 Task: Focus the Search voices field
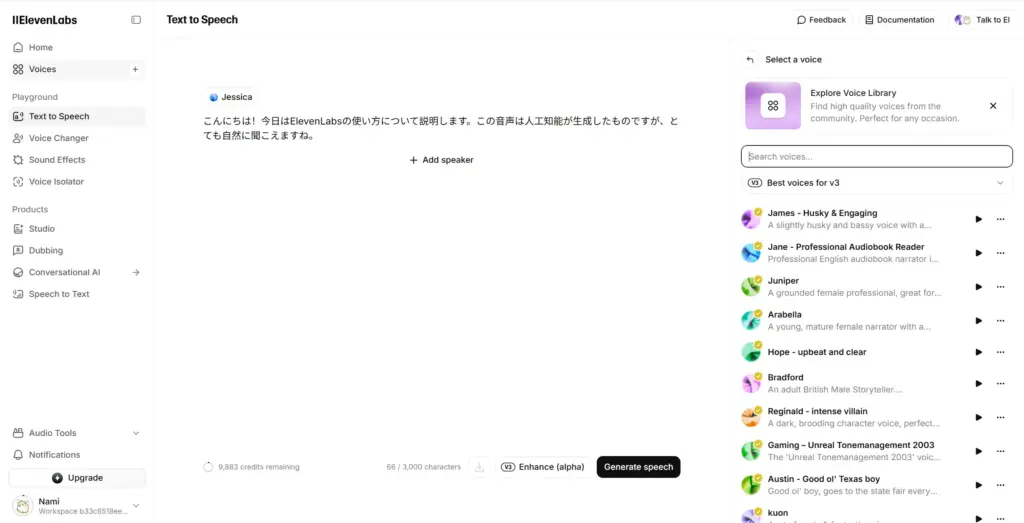point(876,157)
